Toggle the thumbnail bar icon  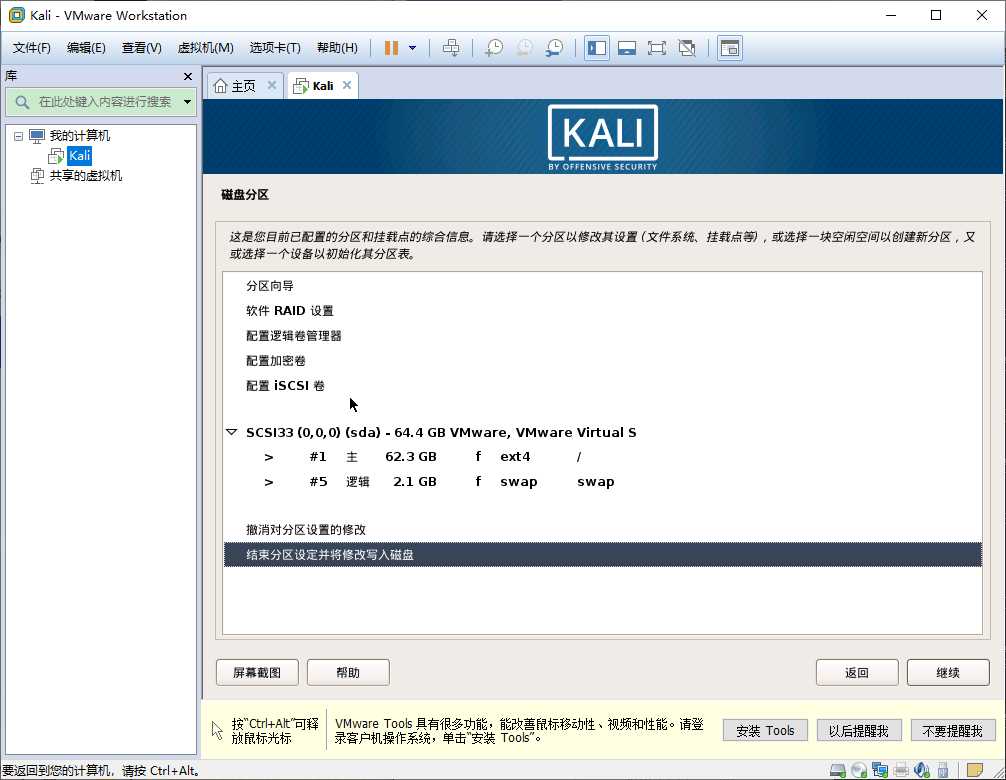click(627, 48)
